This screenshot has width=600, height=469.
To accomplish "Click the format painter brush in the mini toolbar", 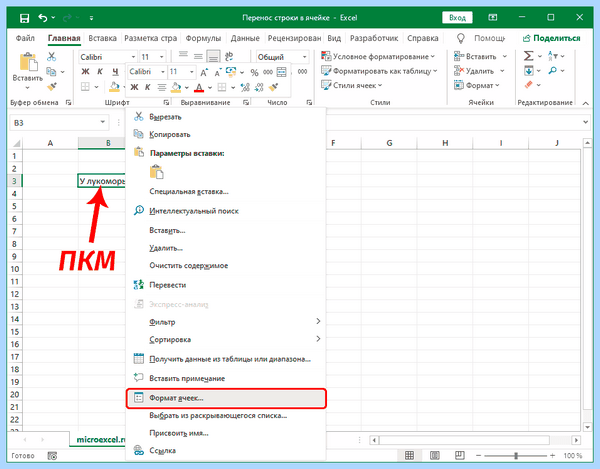I will coord(273,88).
